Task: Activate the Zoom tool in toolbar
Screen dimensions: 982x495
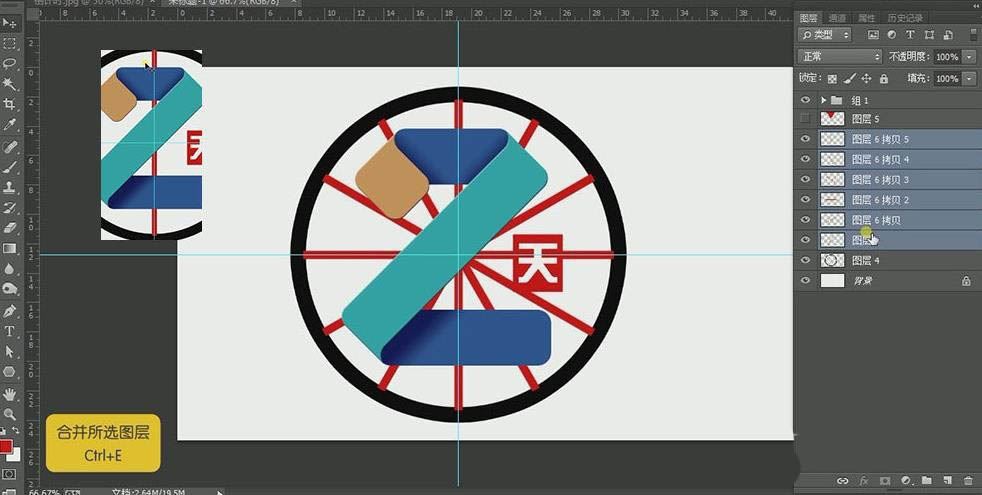Action: (x=10, y=413)
